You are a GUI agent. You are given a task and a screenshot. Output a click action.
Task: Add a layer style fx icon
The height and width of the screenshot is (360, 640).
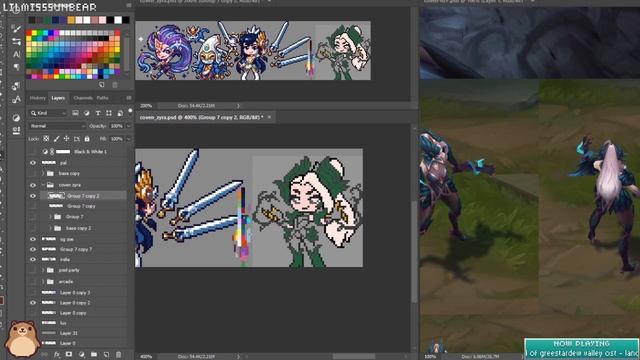[x=57, y=355]
